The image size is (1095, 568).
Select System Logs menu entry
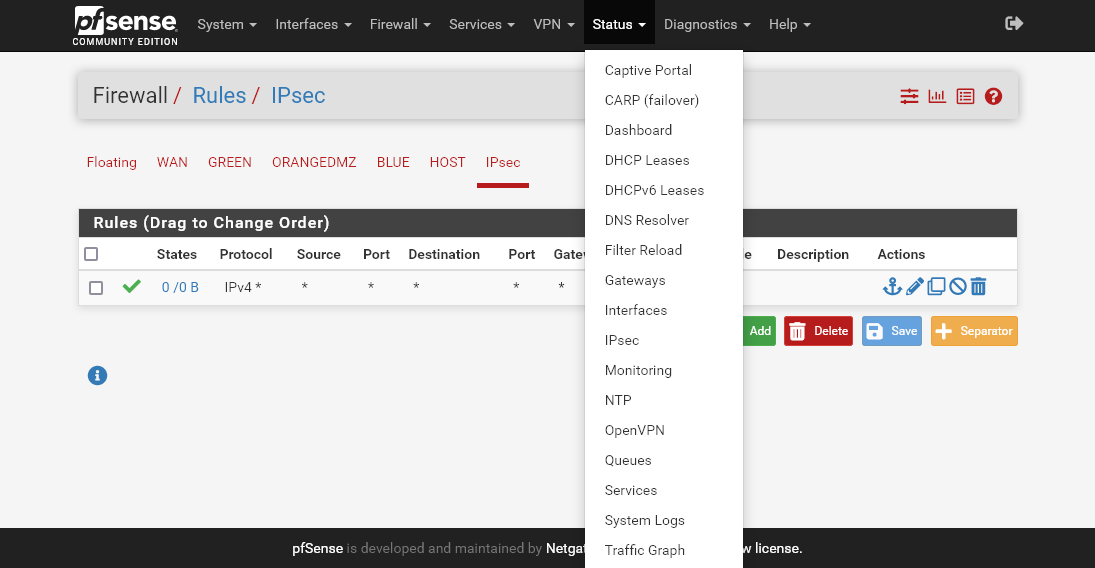663,521
